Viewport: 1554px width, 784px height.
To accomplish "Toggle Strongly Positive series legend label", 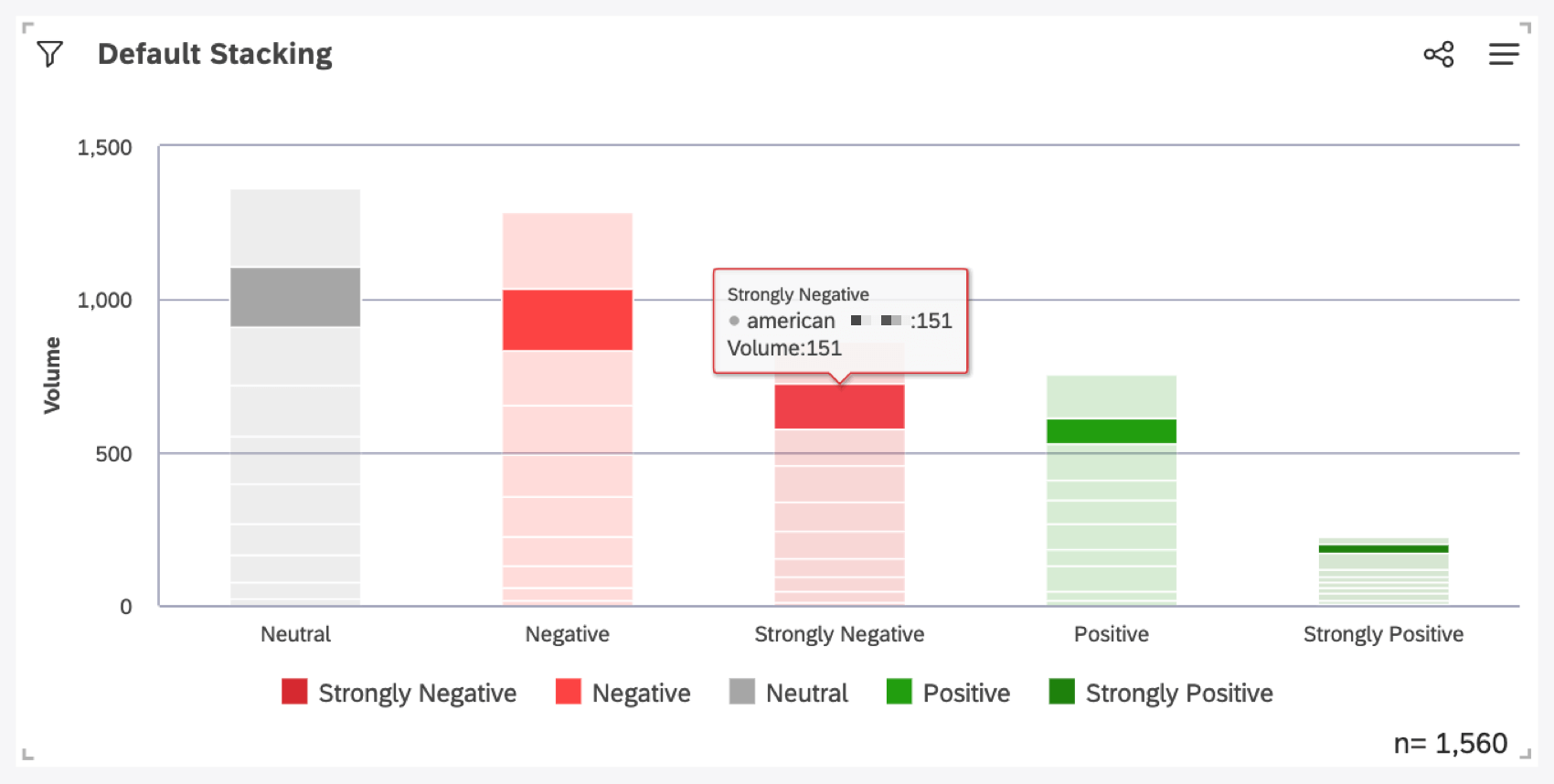I will (1178, 694).
